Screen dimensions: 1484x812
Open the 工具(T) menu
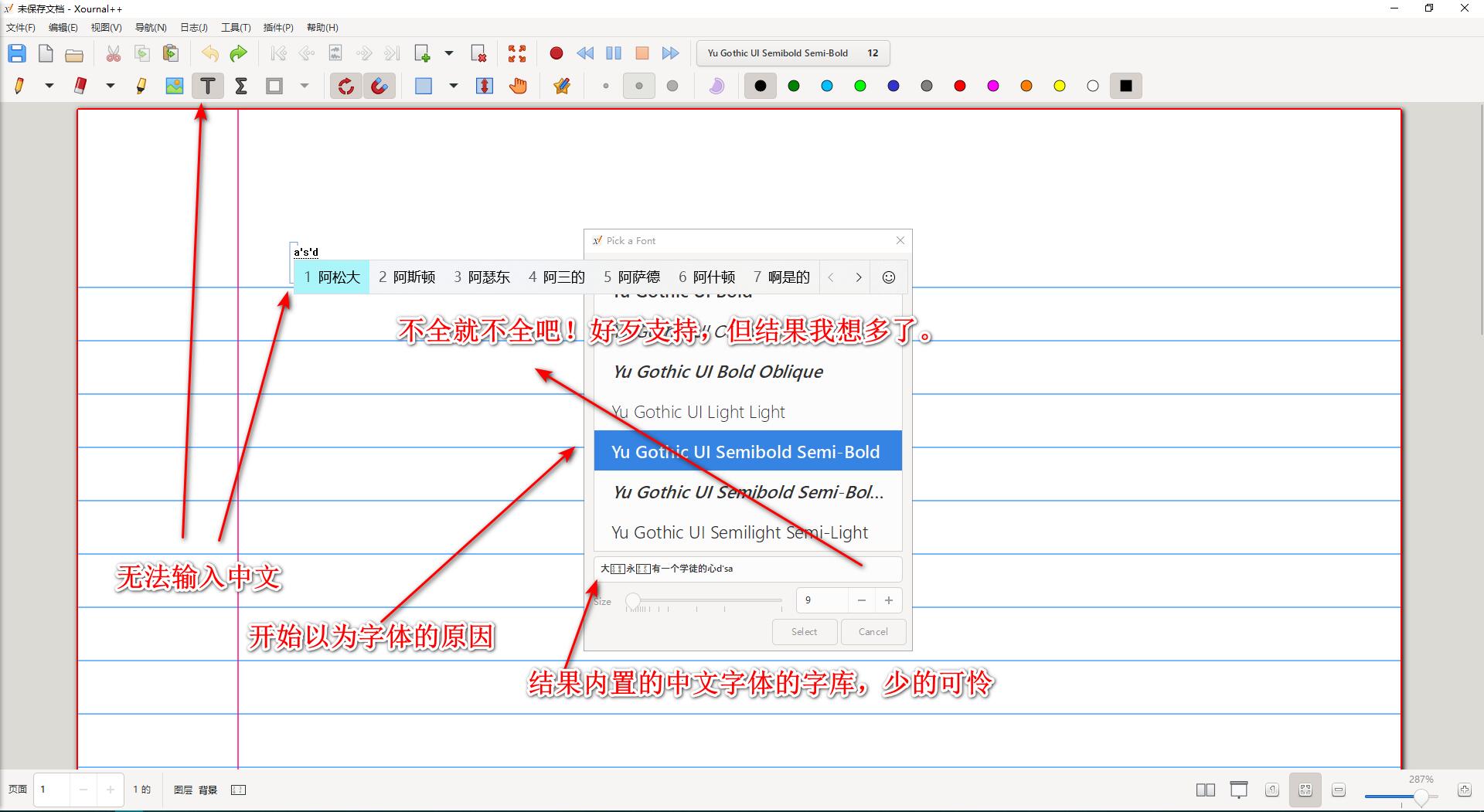(236, 28)
